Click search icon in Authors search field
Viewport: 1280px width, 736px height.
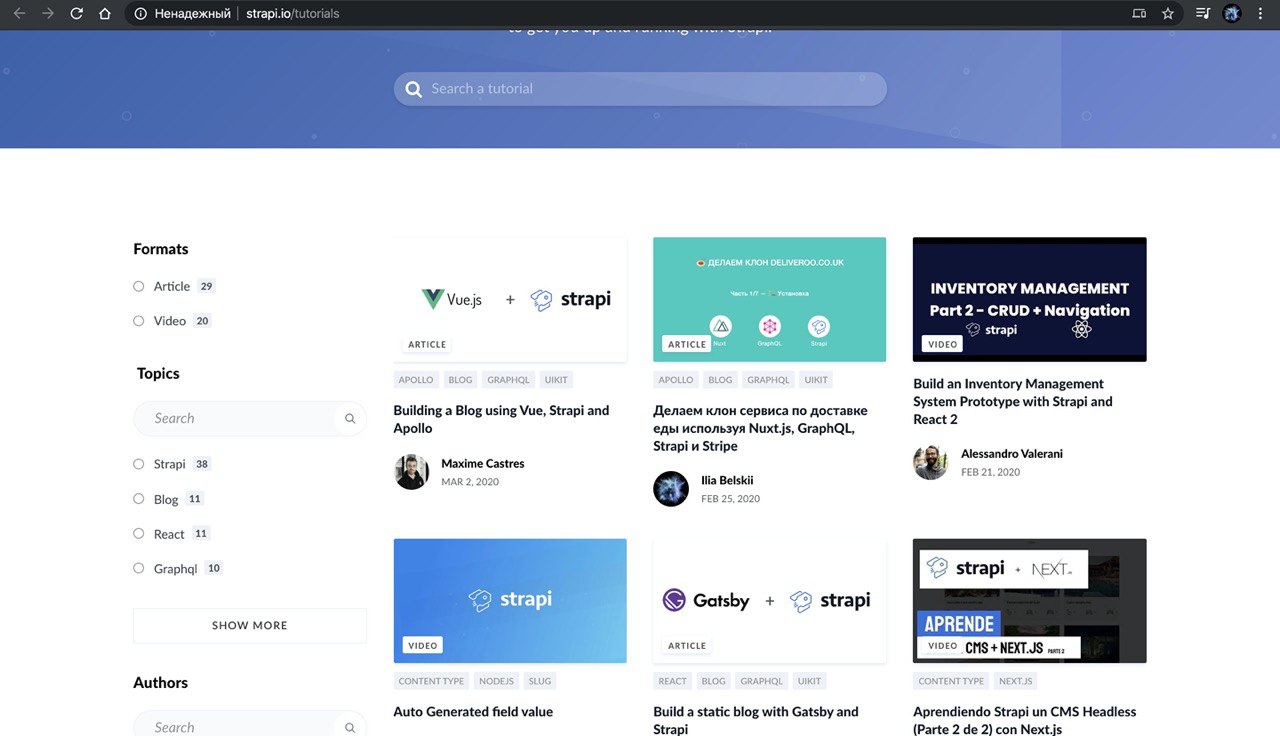click(x=350, y=728)
